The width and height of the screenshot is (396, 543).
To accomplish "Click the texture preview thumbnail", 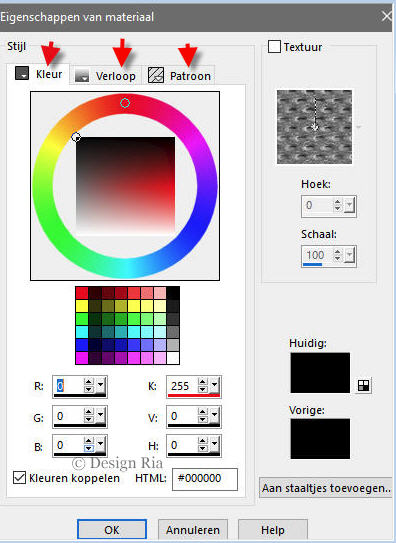I will pyautogui.click(x=314, y=127).
